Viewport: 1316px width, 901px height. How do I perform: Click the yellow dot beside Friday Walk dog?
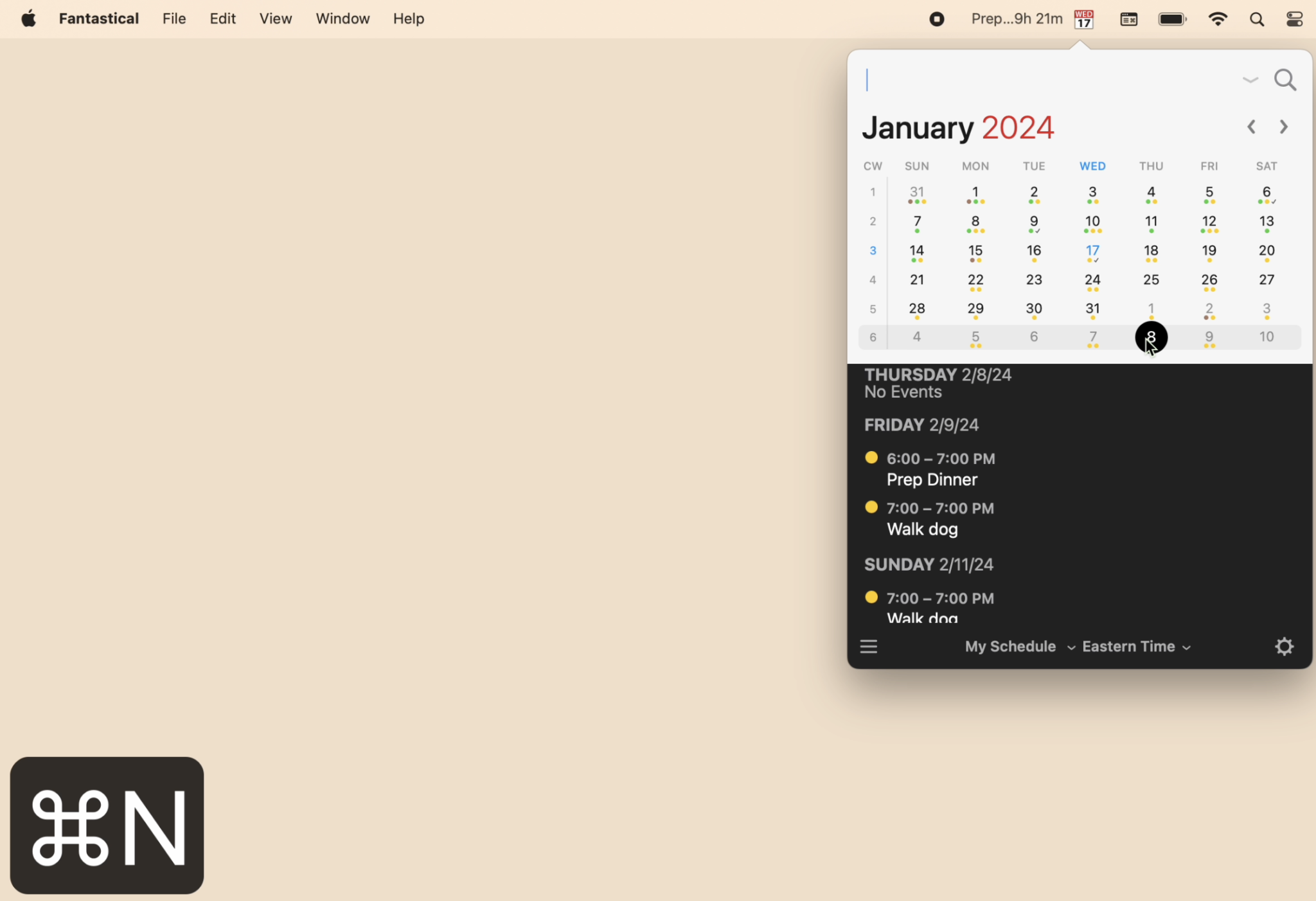[x=871, y=507]
